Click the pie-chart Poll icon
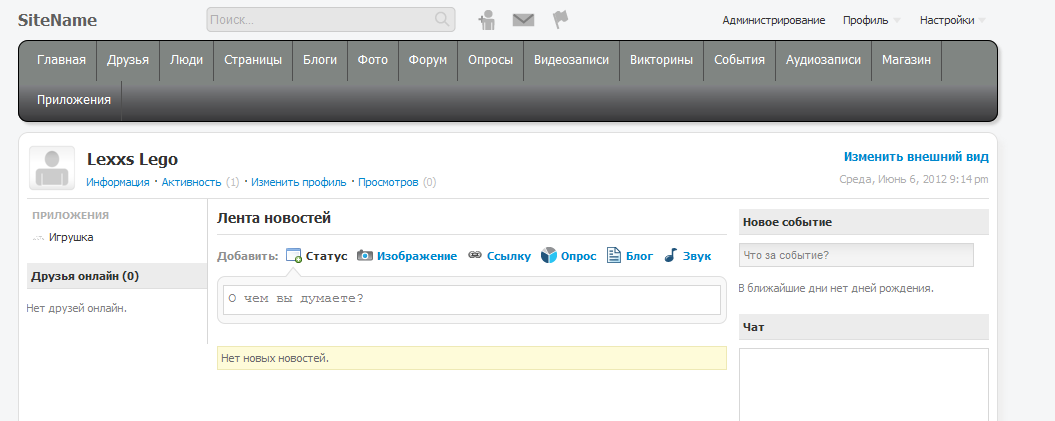 click(548, 256)
